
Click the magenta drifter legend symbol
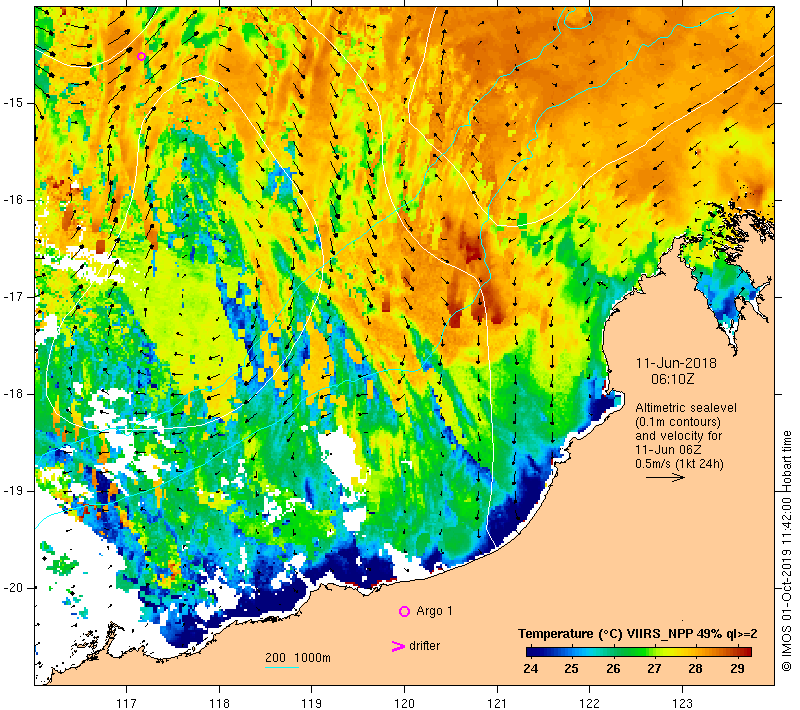(x=398, y=646)
